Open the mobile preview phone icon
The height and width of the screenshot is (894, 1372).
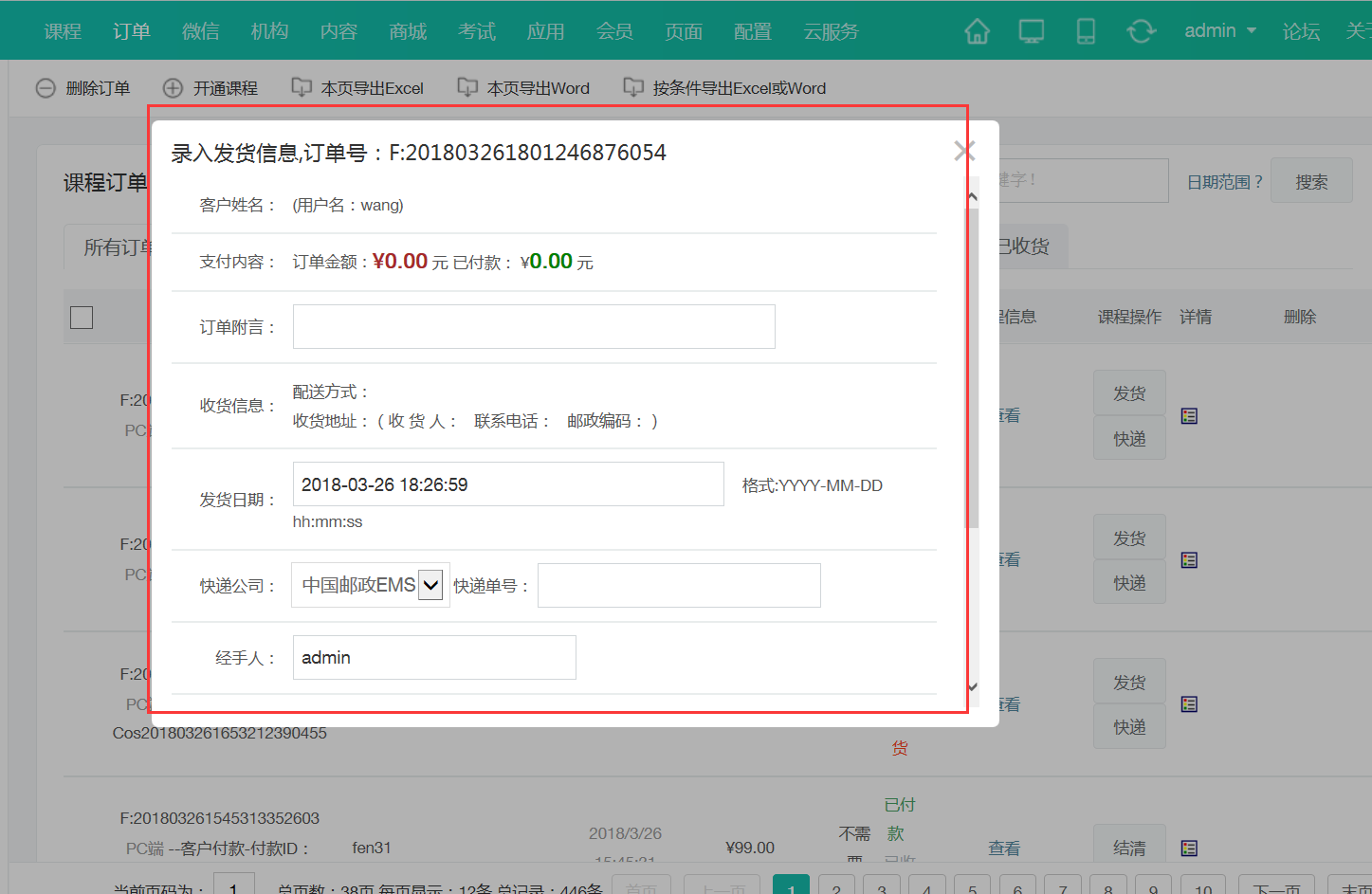[1085, 30]
